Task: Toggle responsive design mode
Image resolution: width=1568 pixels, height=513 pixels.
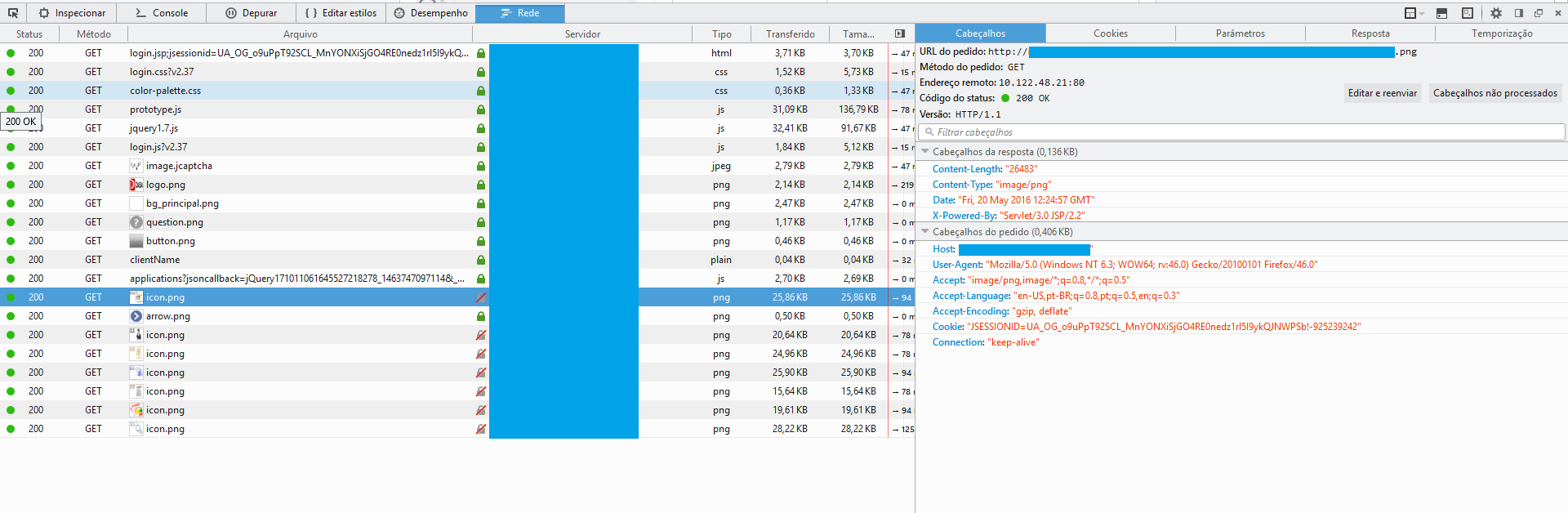Action: [x=1468, y=13]
